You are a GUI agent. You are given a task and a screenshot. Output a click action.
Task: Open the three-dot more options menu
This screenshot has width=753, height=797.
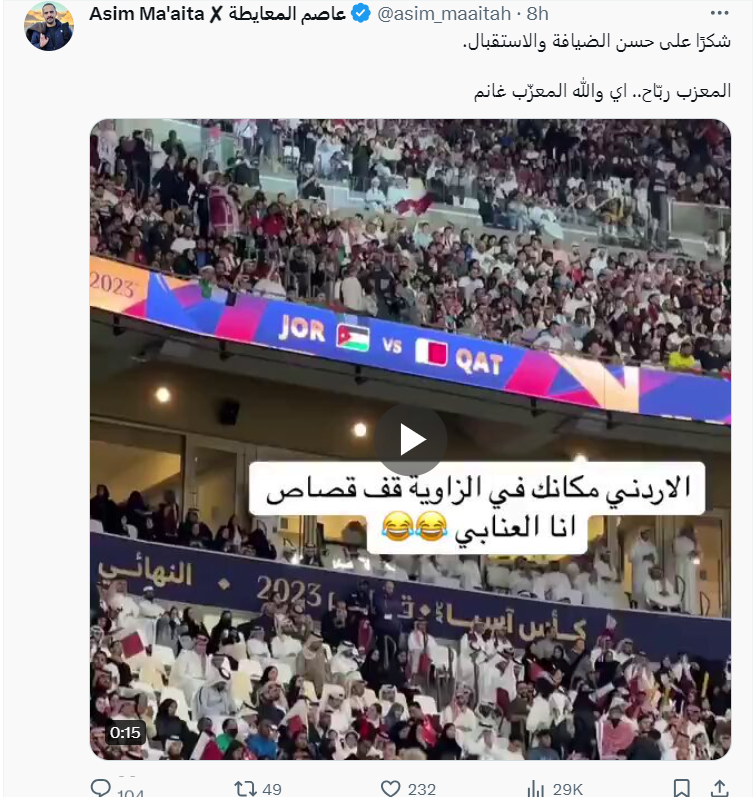click(719, 13)
